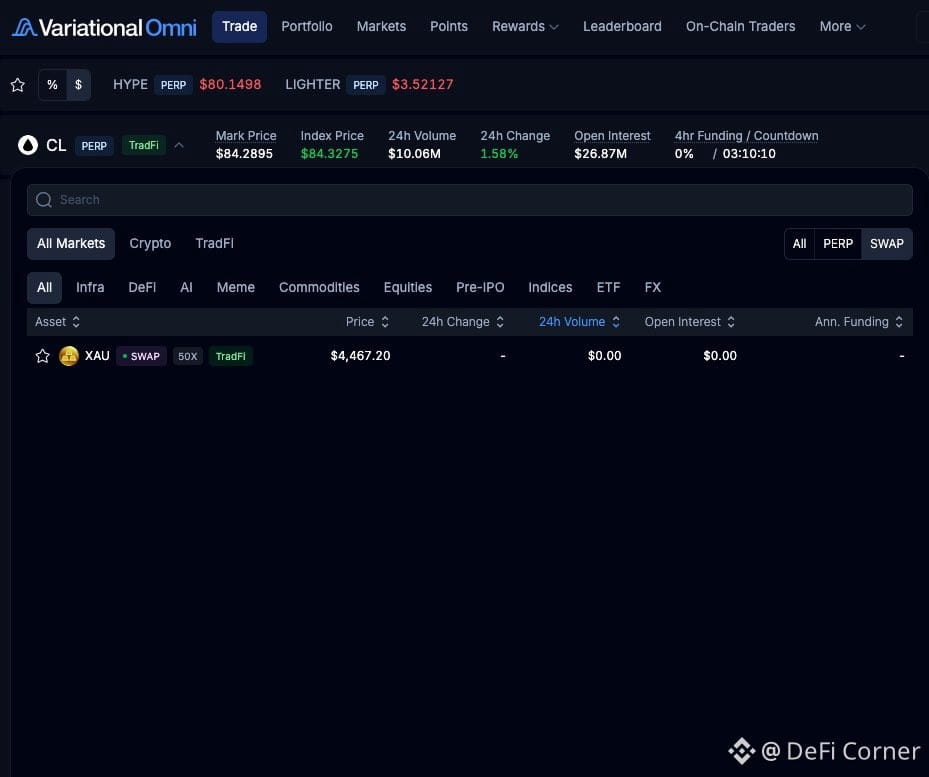Select the TradFi market tab
The width and height of the screenshot is (929, 777).
coord(214,244)
